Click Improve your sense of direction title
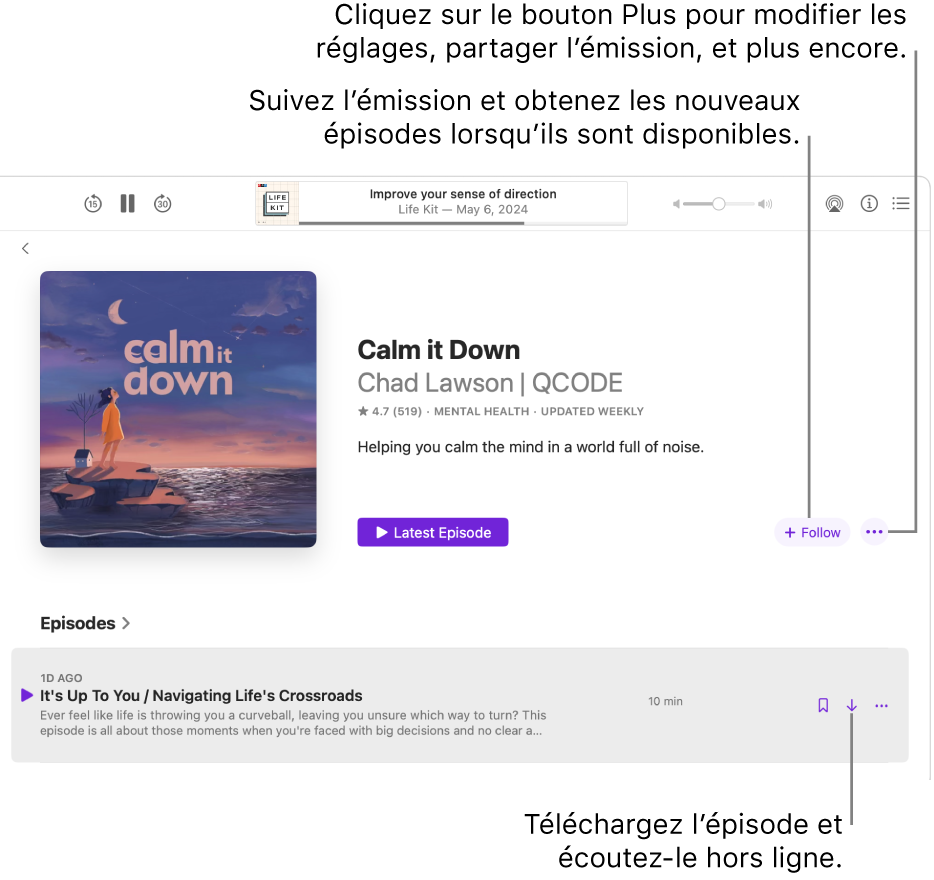The image size is (934, 880). 463,194
